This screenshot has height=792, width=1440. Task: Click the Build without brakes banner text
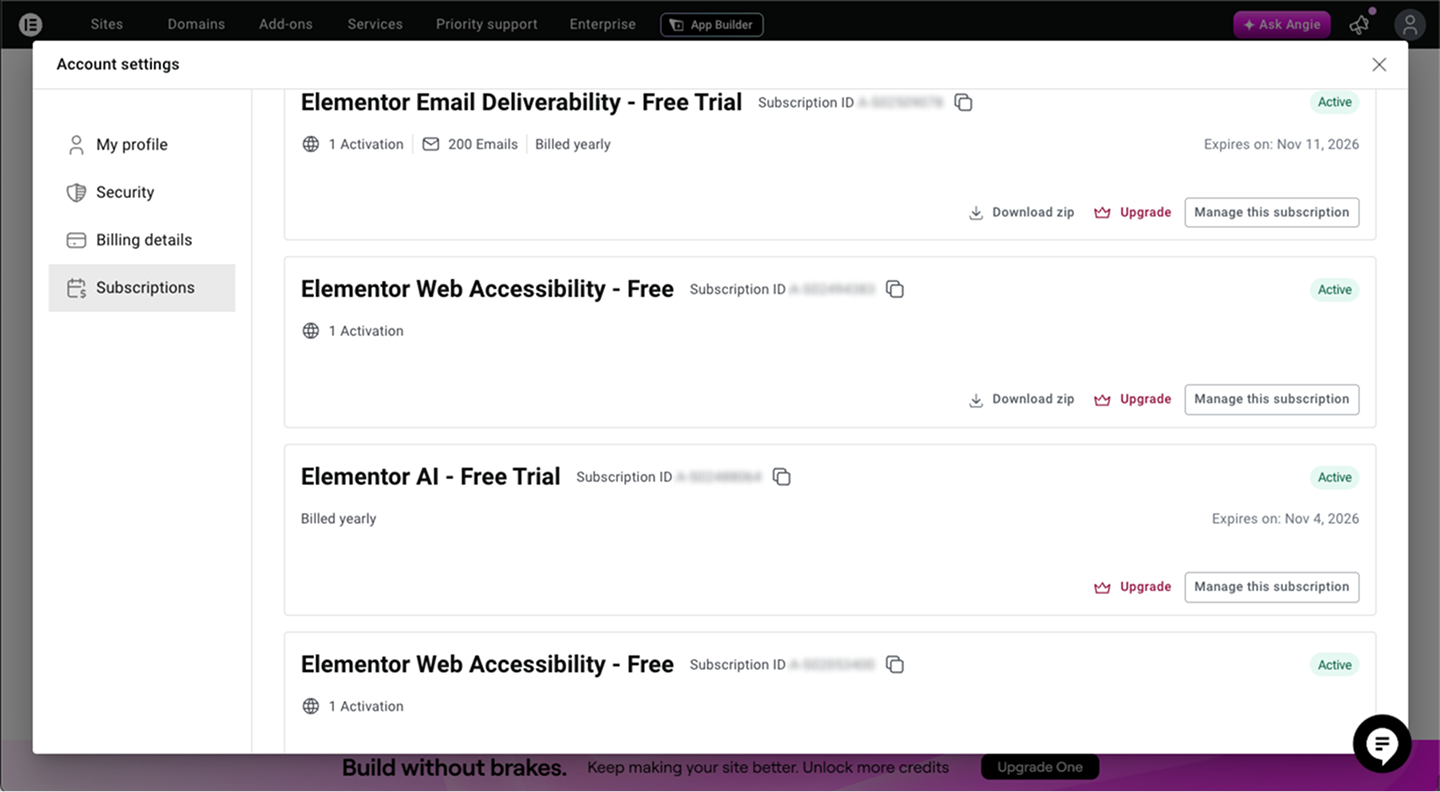point(454,768)
